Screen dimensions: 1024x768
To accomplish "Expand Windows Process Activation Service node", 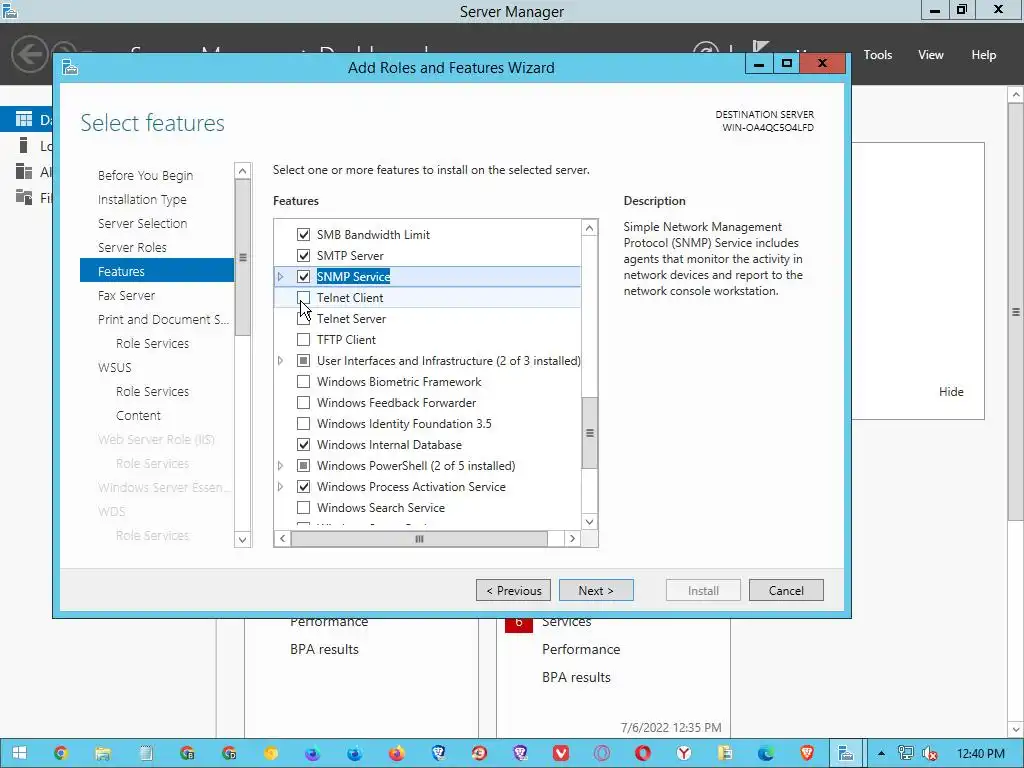I will pyautogui.click(x=281, y=487).
